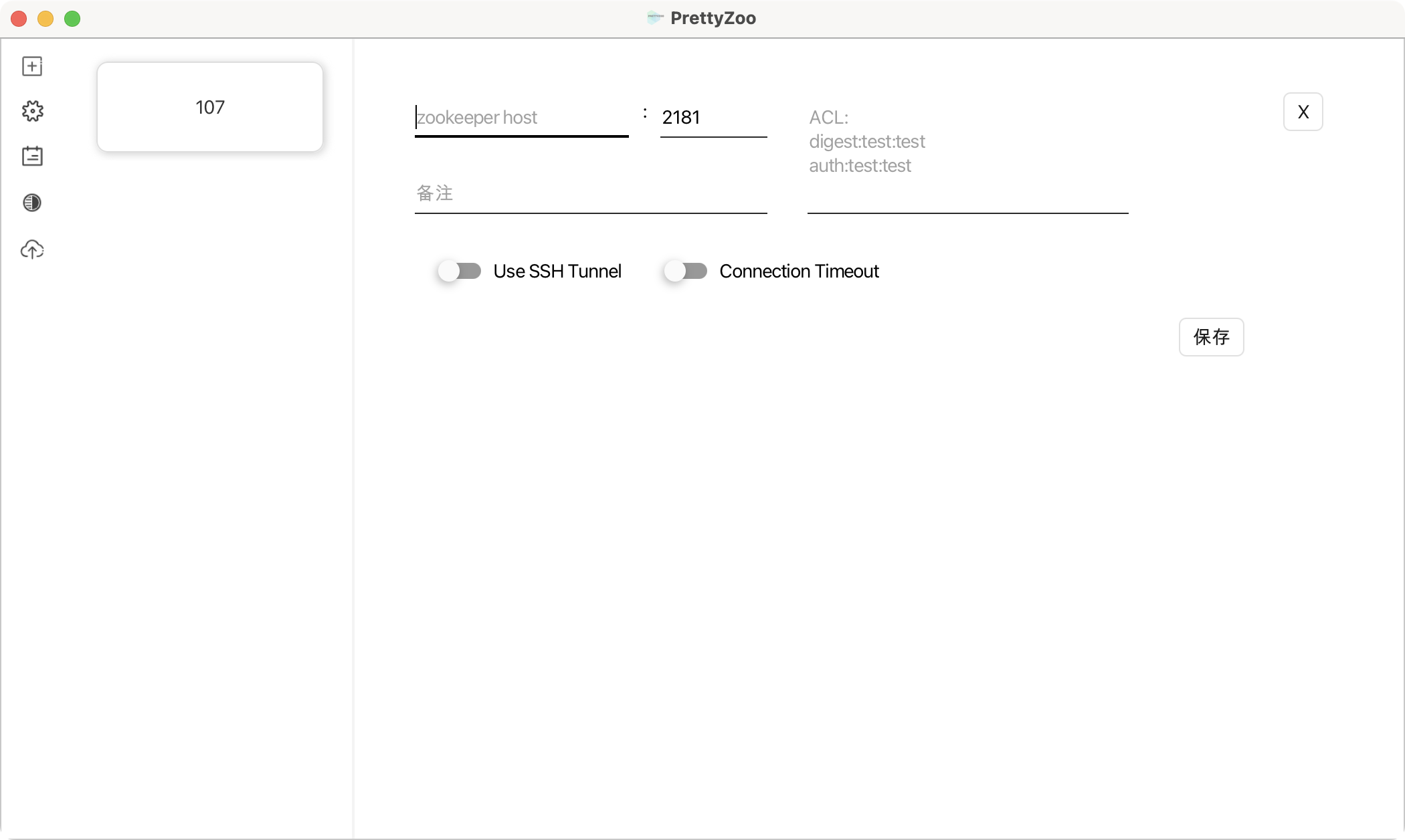
Task: Click the 'Use SSH Tunnel' text label
Action: click(x=557, y=271)
